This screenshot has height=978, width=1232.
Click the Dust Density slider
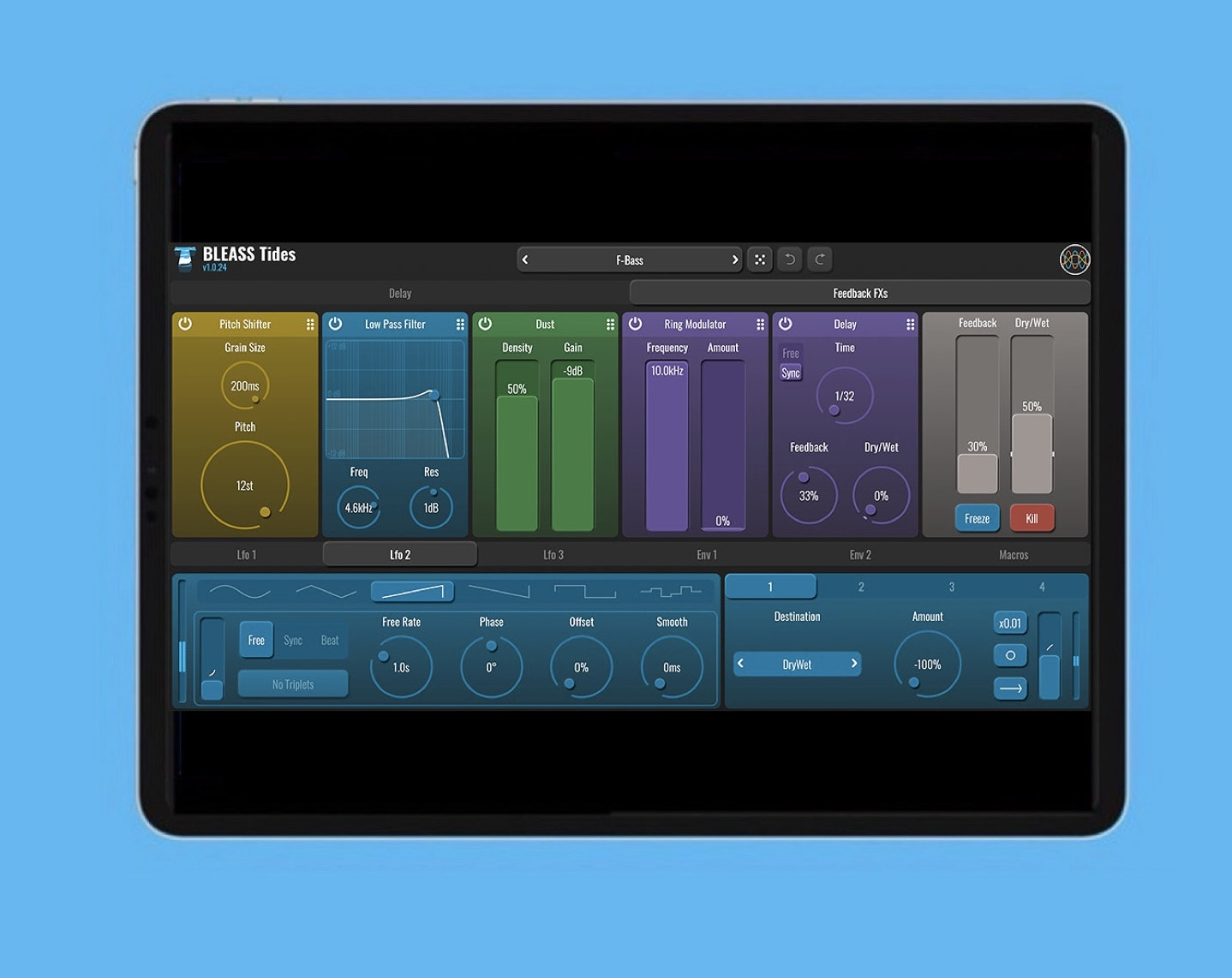pos(517,445)
